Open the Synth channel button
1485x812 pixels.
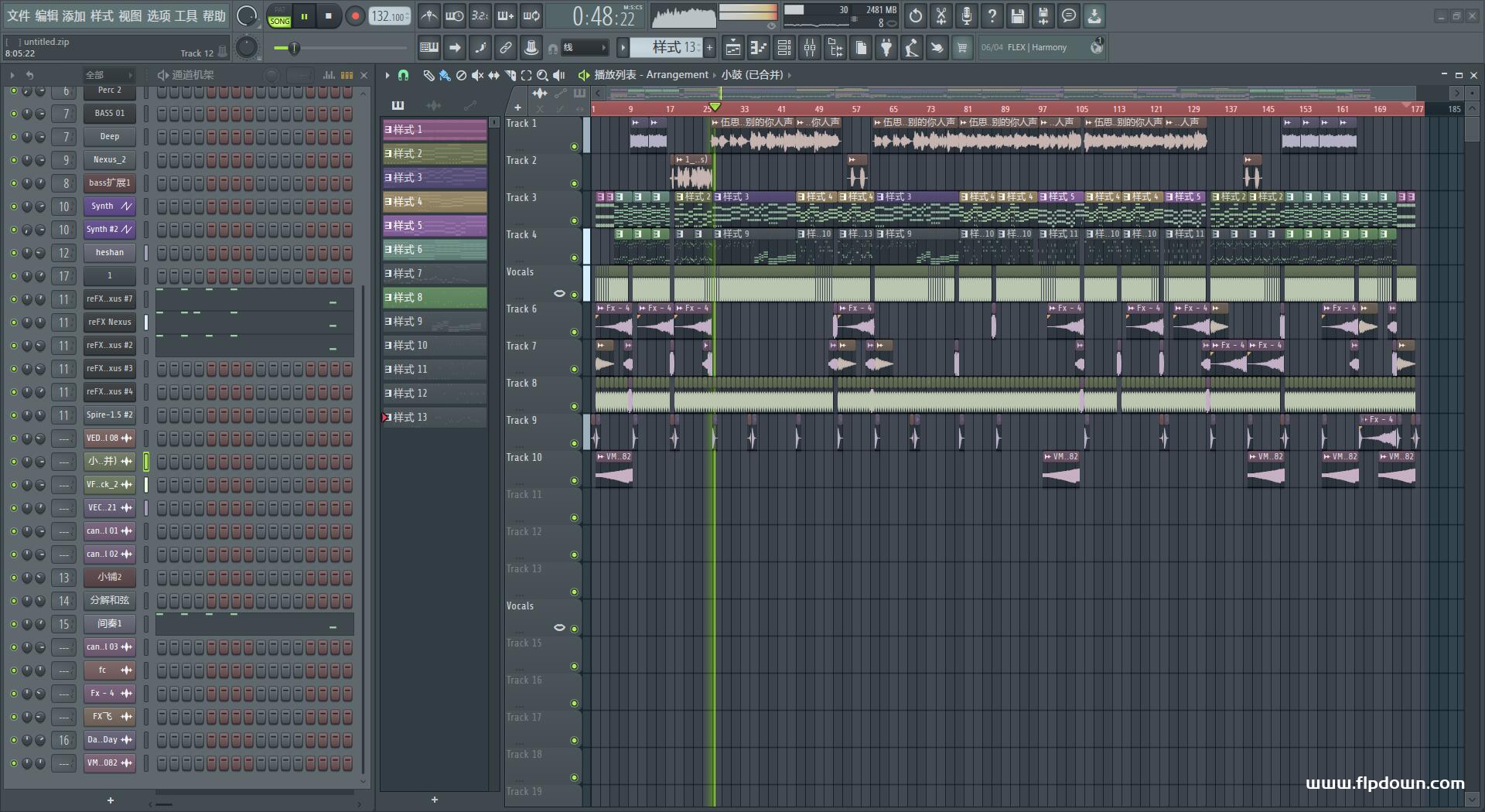click(x=110, y=206)
